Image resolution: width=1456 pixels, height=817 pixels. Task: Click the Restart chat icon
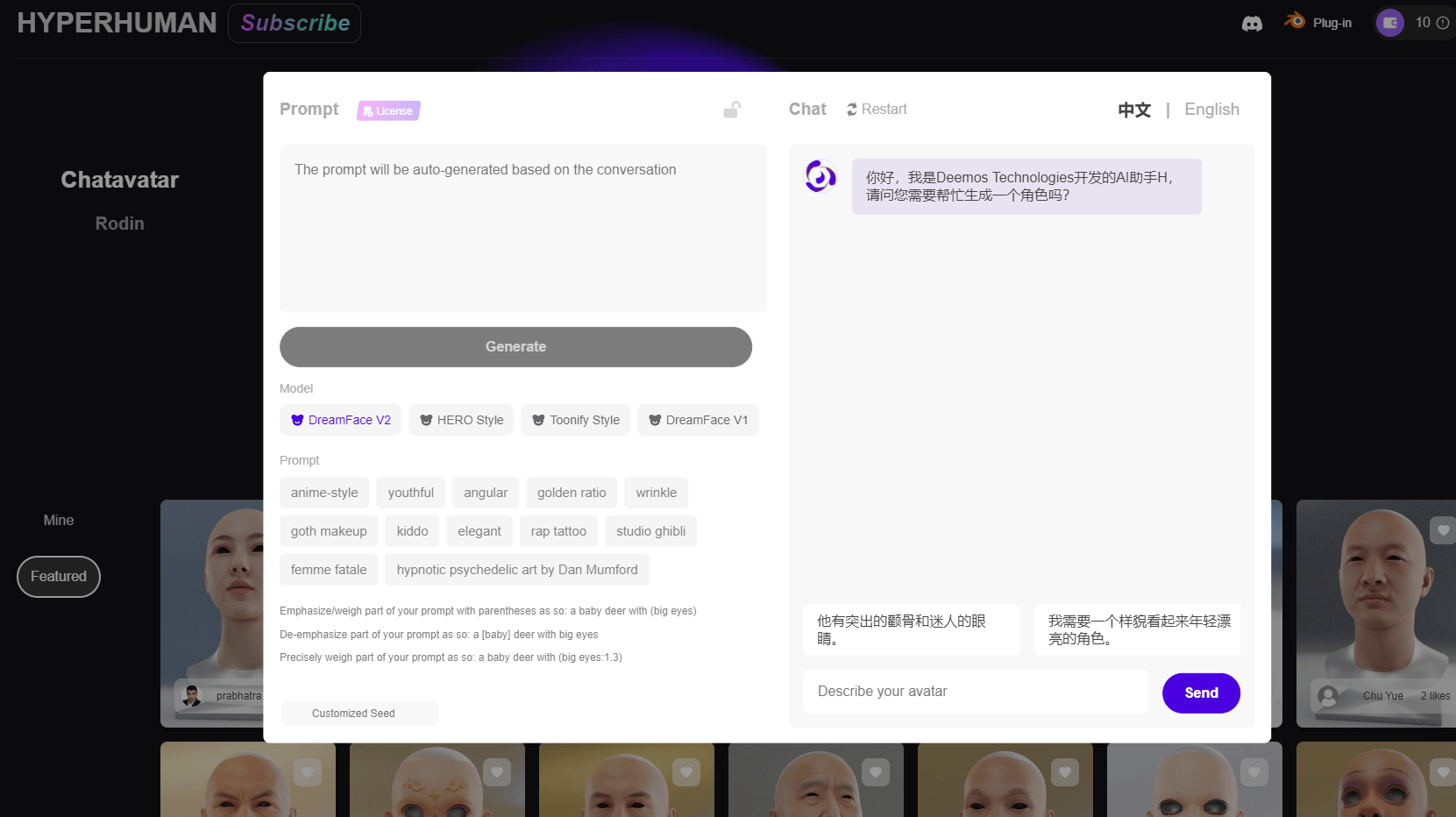[851, 110]
